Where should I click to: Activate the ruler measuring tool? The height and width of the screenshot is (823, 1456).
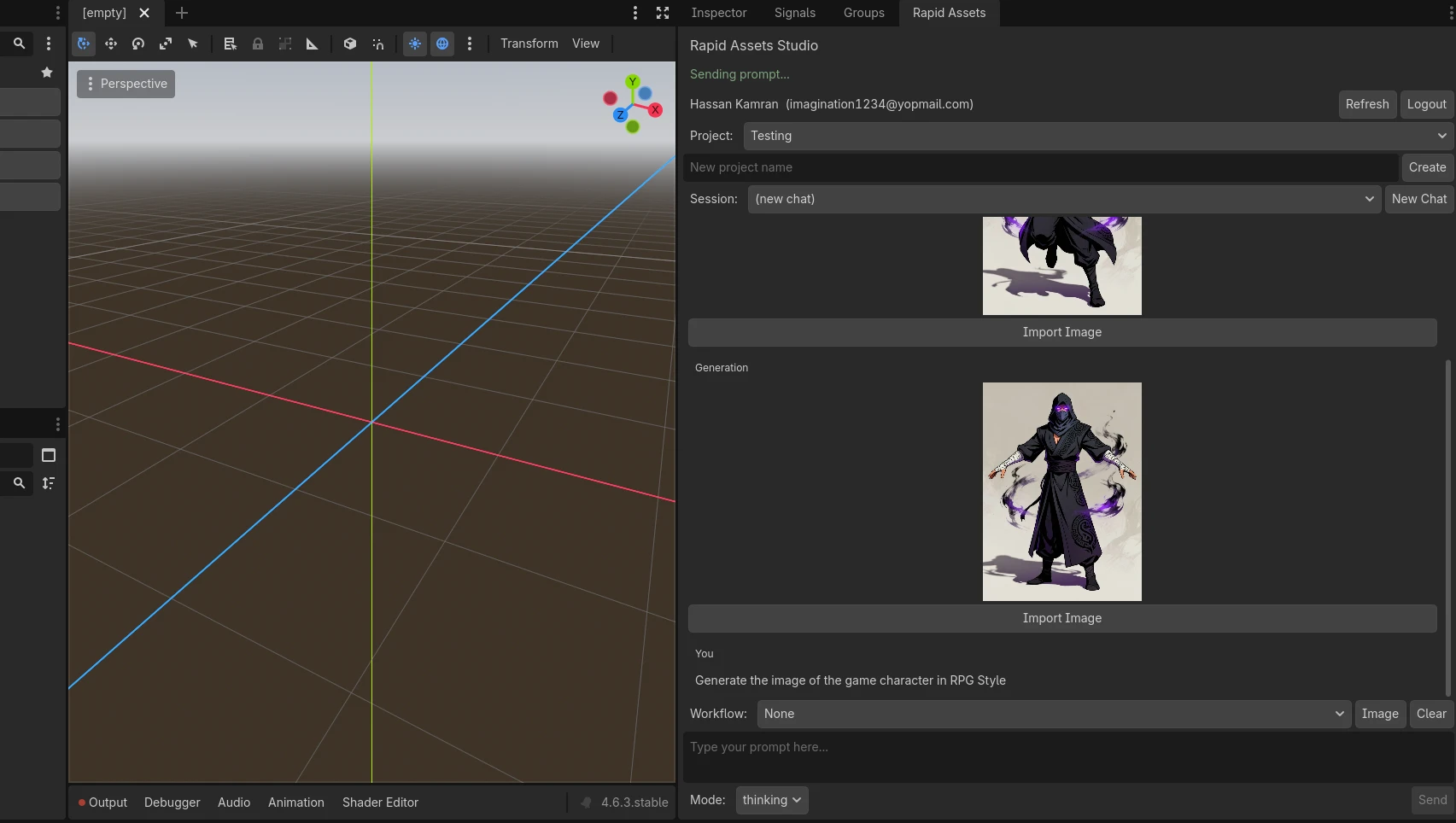pos(313,44)
